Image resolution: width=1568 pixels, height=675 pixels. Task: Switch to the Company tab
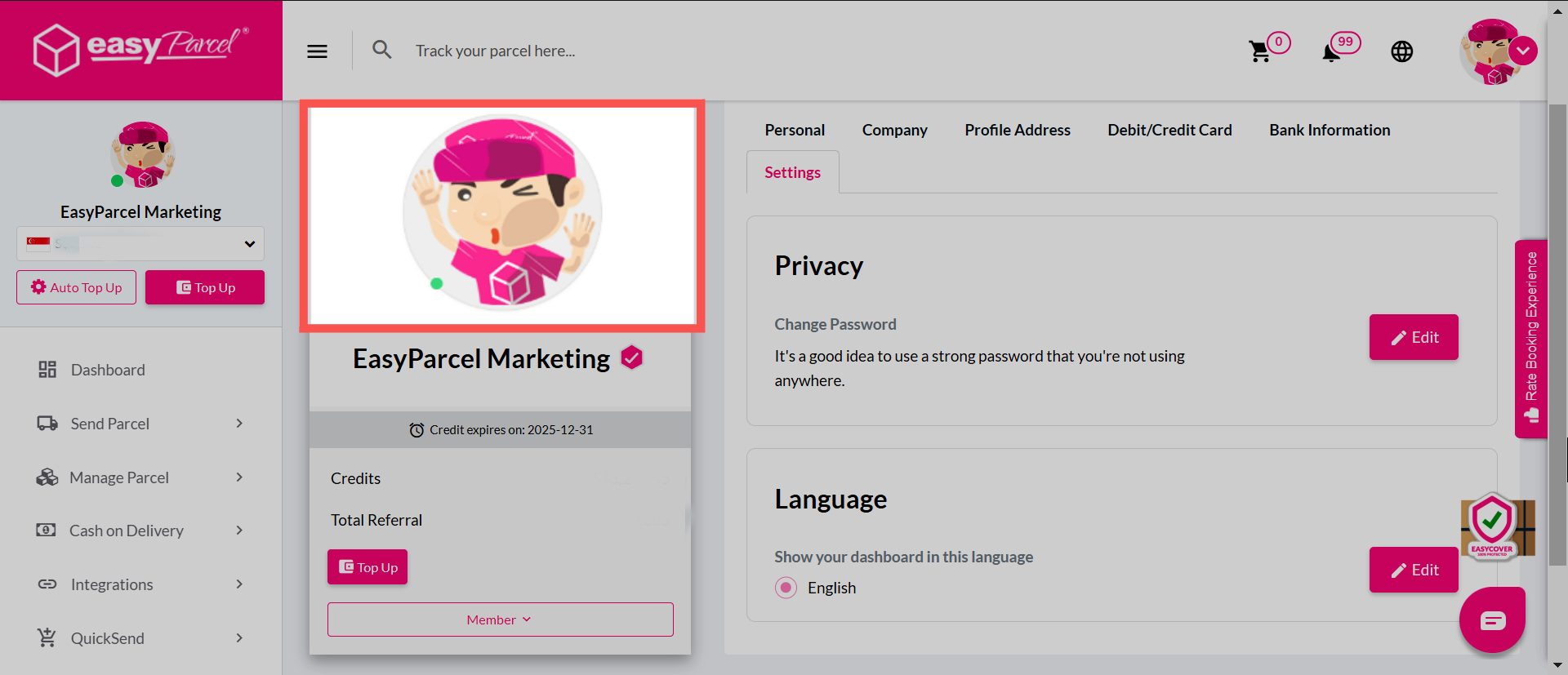894,130
